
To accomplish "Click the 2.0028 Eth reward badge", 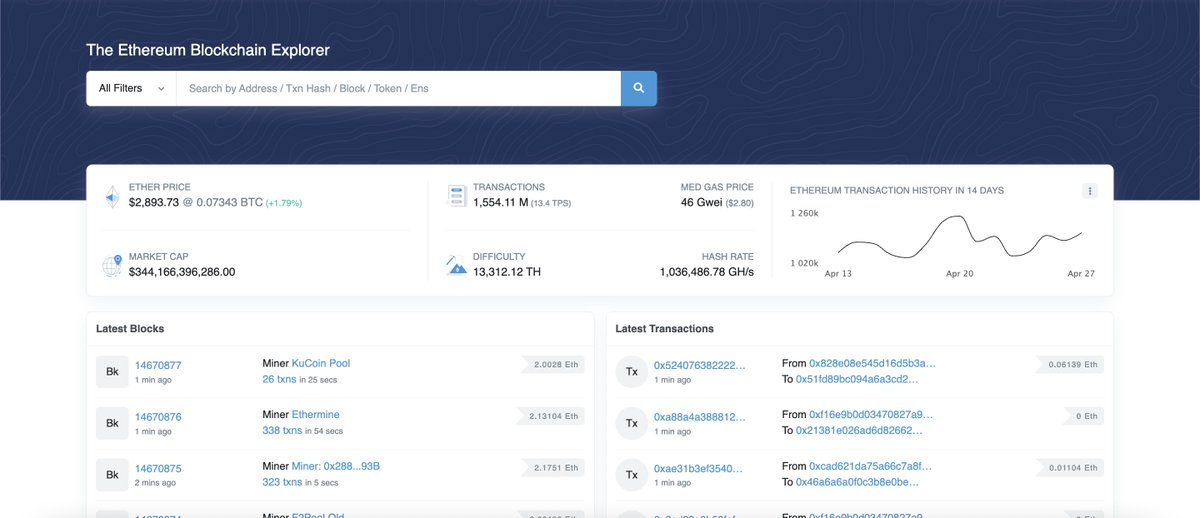I will click(x=553, y=365).
